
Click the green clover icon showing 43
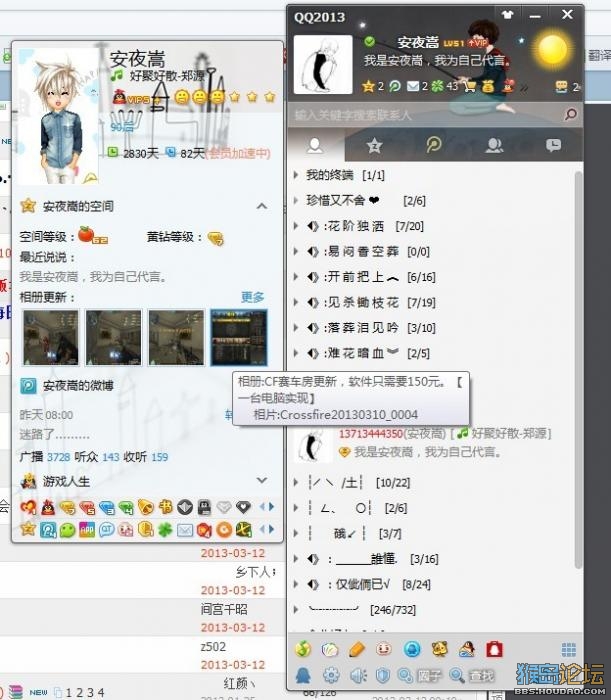tap(437, 86)
